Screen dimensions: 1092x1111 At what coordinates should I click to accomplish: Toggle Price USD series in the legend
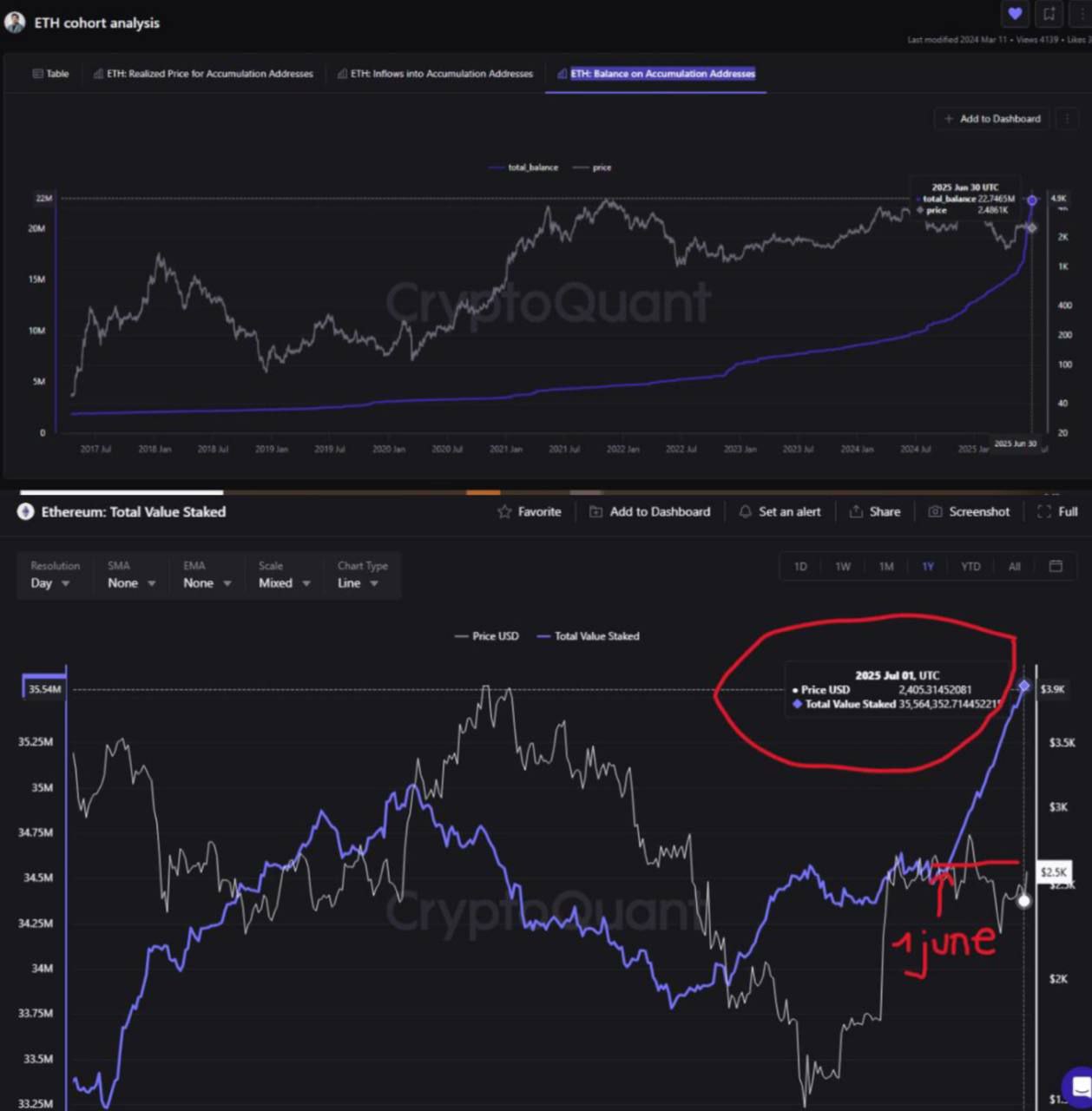pyautogui.click(x=486, y=636)
